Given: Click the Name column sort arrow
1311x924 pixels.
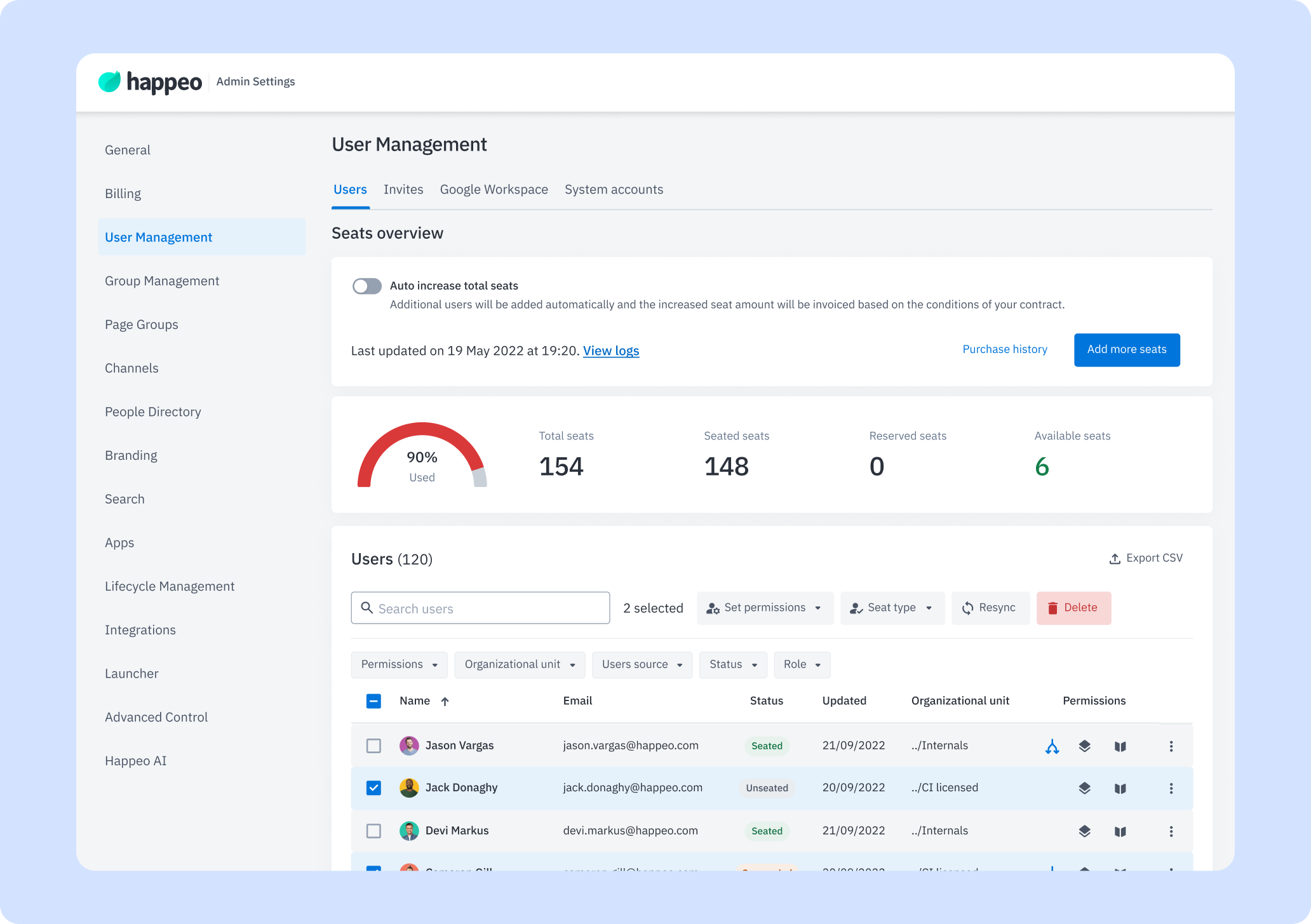Looking at the screenshot, I should point(445,701).
